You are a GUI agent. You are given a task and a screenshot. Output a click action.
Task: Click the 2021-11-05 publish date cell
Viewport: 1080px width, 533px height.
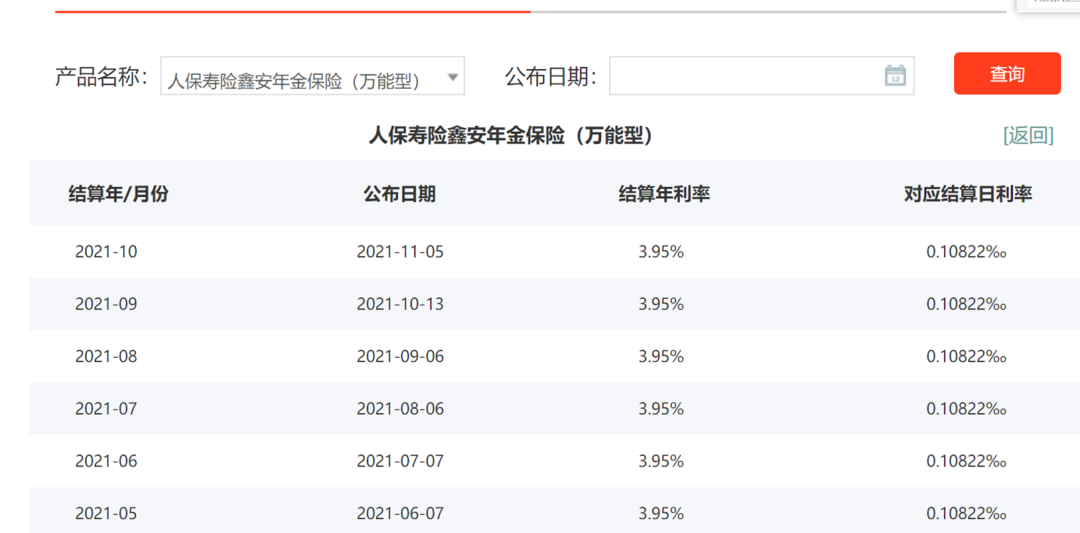pos(400,252)
